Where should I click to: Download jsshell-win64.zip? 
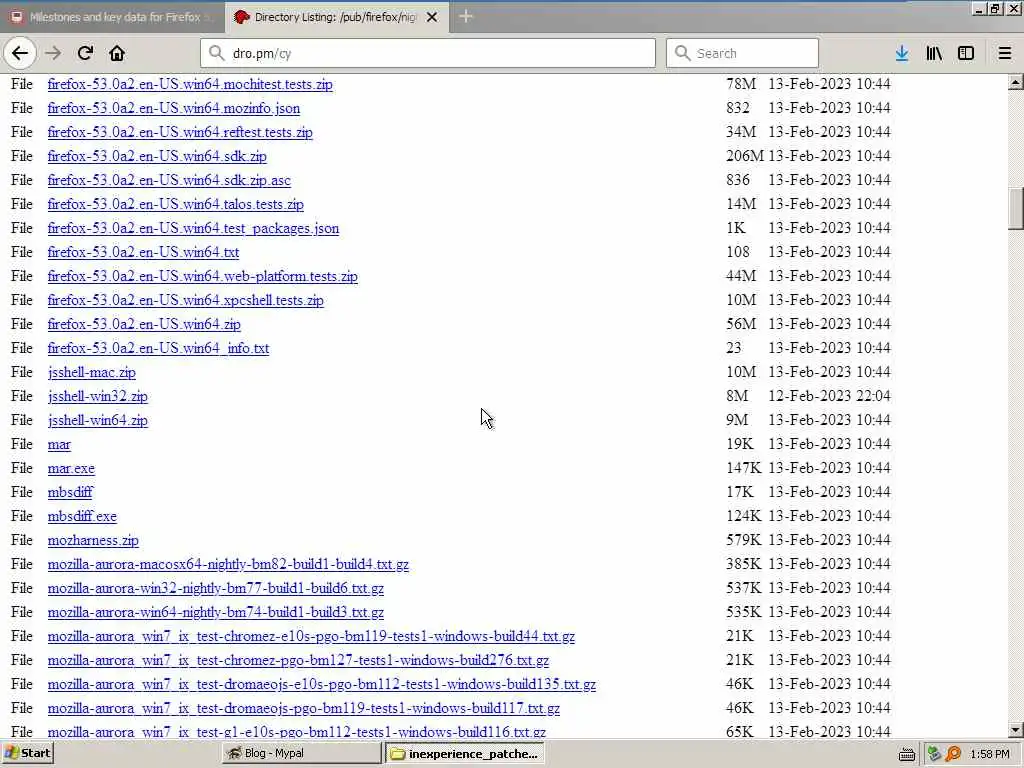(98, 421)
